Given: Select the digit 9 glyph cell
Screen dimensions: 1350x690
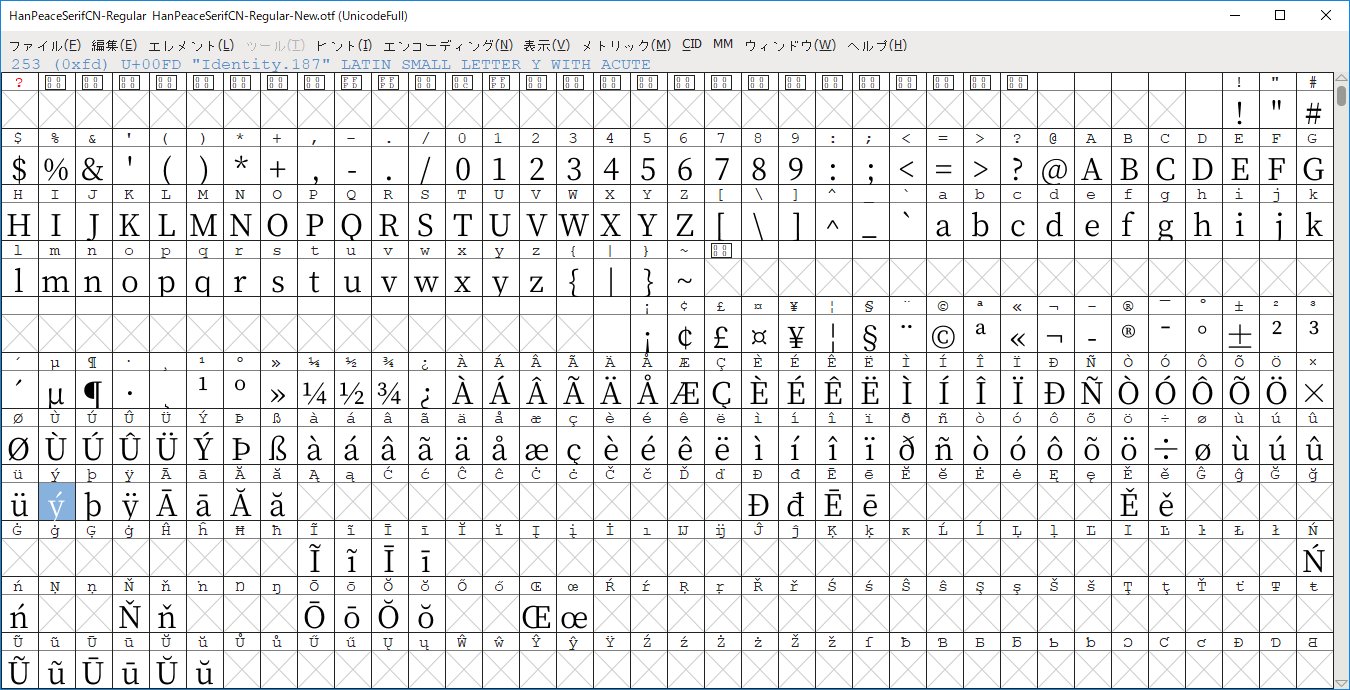Looking at the screenshot, I should pyautogui.click(x=795, y=167).
